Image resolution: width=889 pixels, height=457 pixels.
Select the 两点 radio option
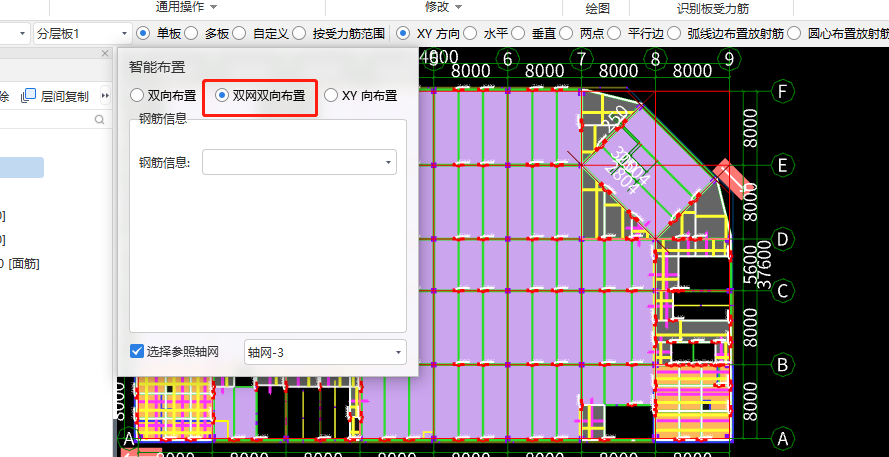pos(566,33)
